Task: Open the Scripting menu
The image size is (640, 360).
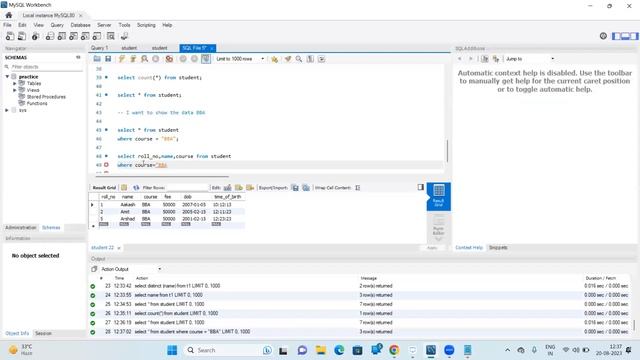Action: click(146, 25)
